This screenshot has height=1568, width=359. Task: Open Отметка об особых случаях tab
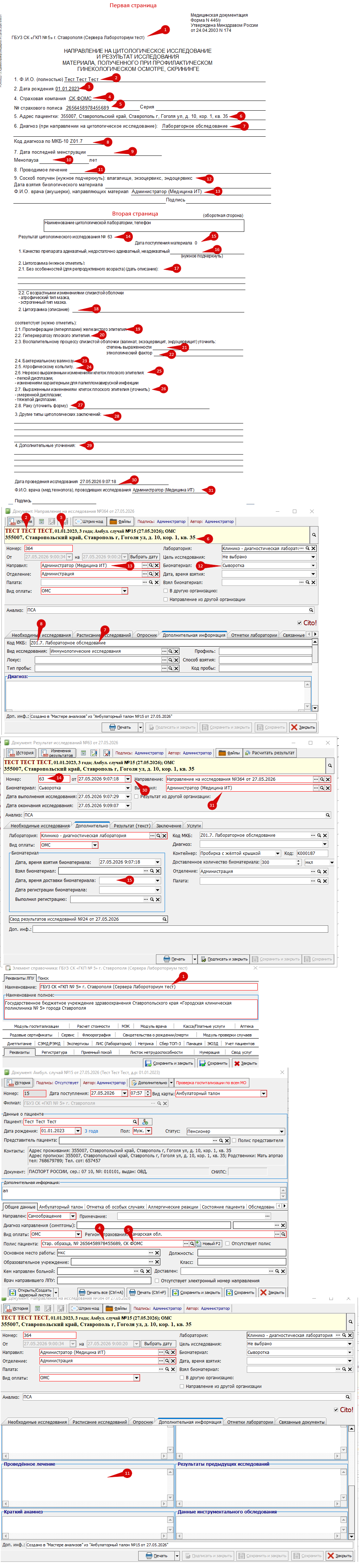(x=116, y=1206)
